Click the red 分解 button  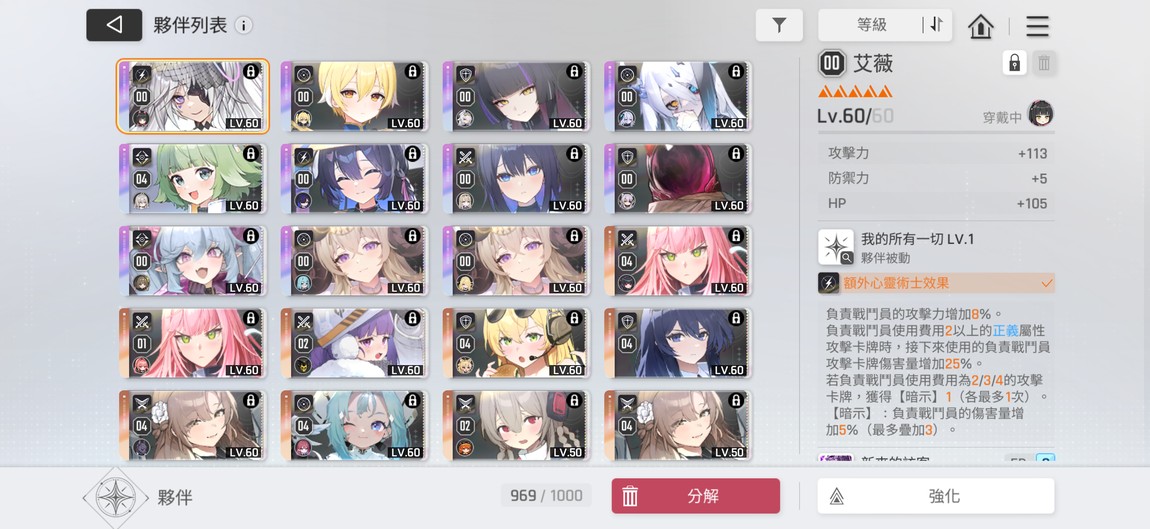(695, 496)
